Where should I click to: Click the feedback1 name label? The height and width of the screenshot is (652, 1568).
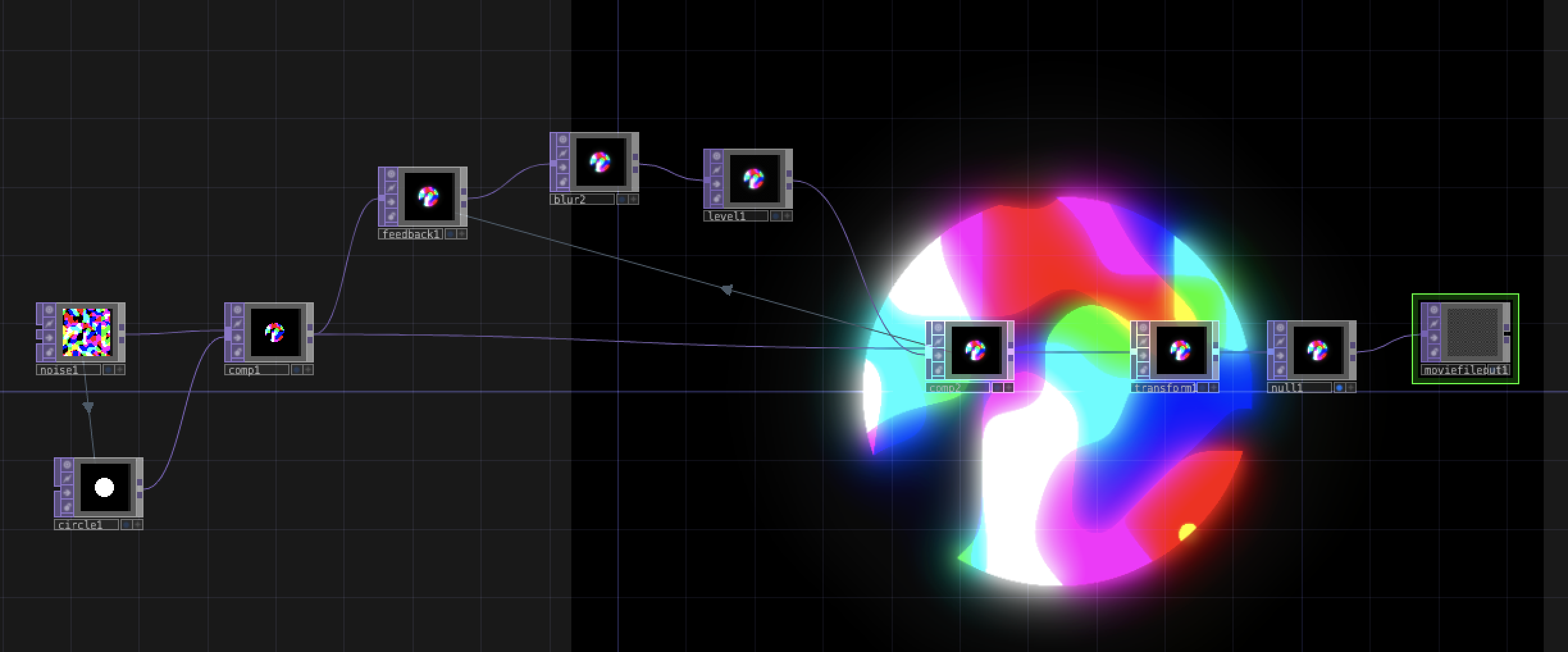411,234
